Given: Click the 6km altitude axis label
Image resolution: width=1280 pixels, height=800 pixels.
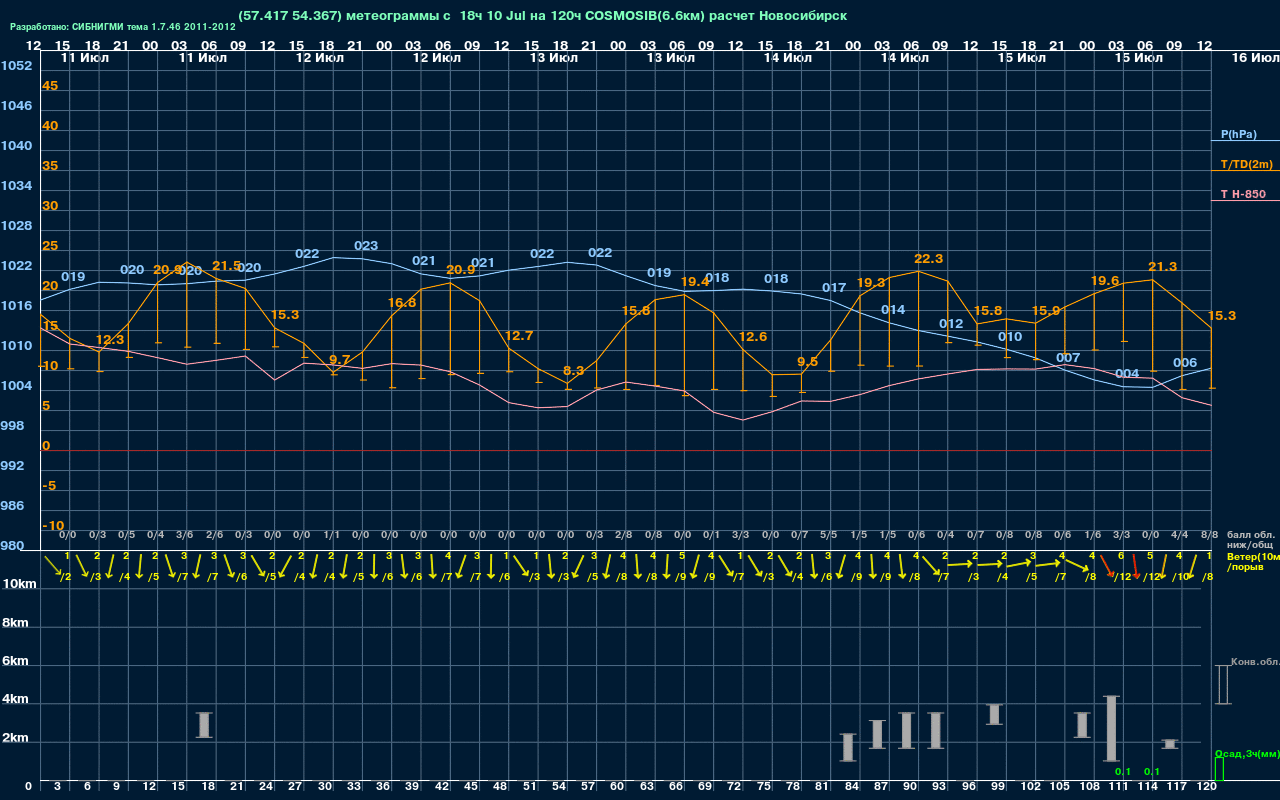Looking at the screenshot, I should coord(15,662).
